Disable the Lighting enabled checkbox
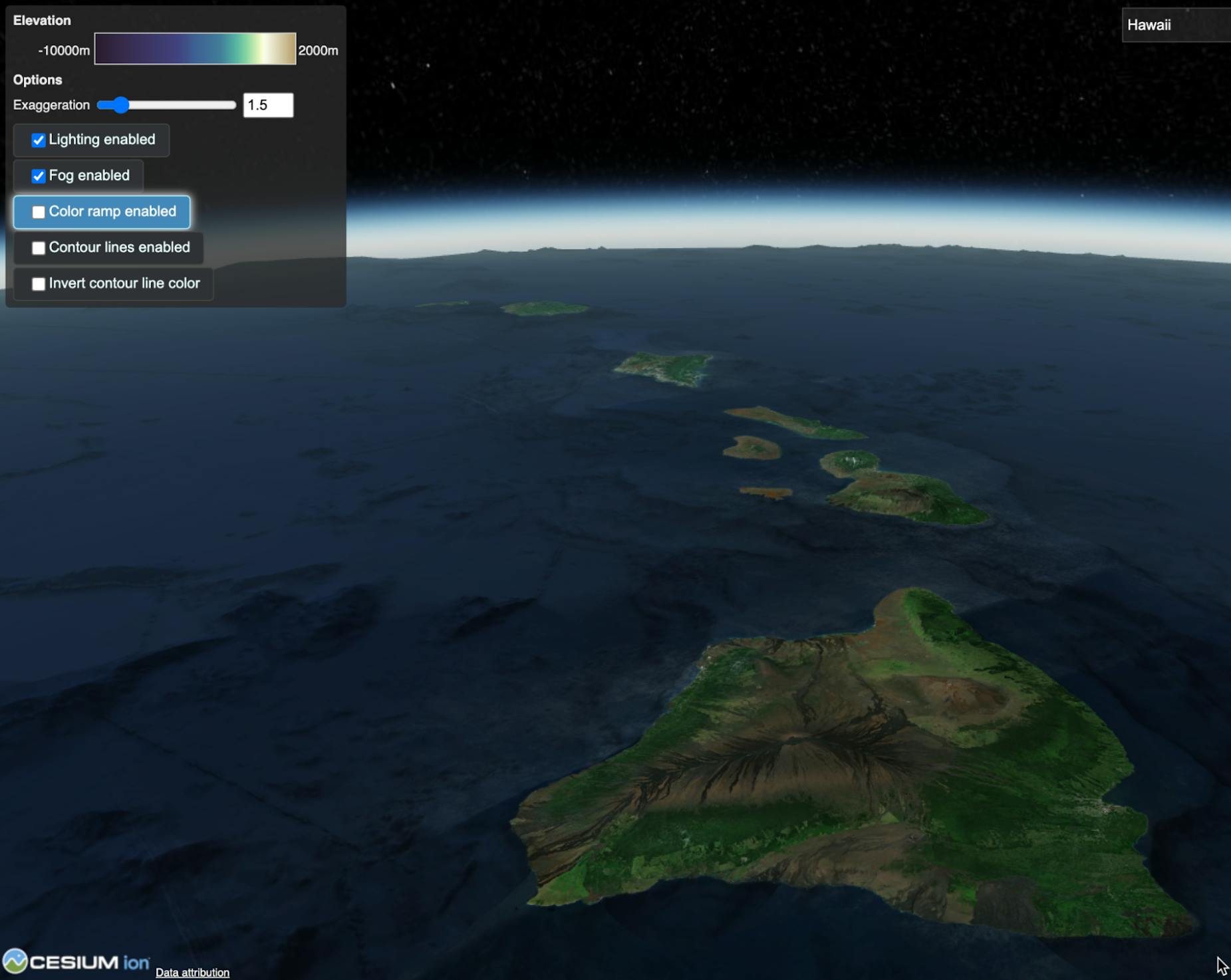 (38, 140)
